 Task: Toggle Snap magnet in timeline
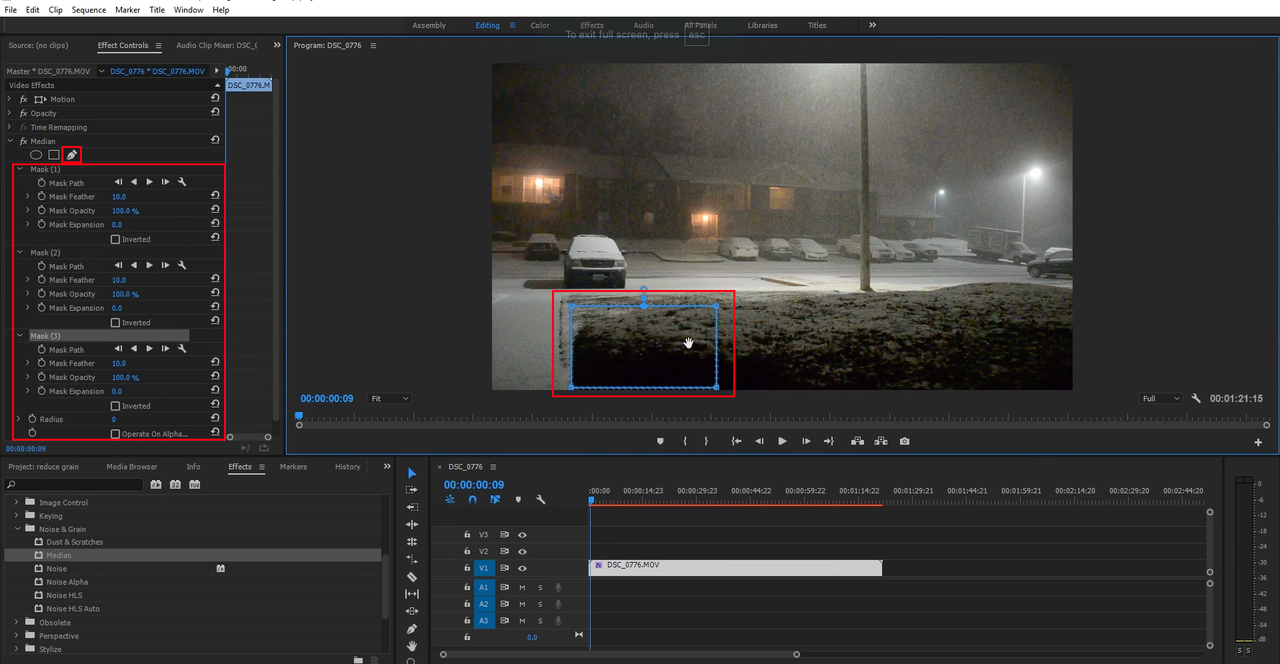[472, 499]
